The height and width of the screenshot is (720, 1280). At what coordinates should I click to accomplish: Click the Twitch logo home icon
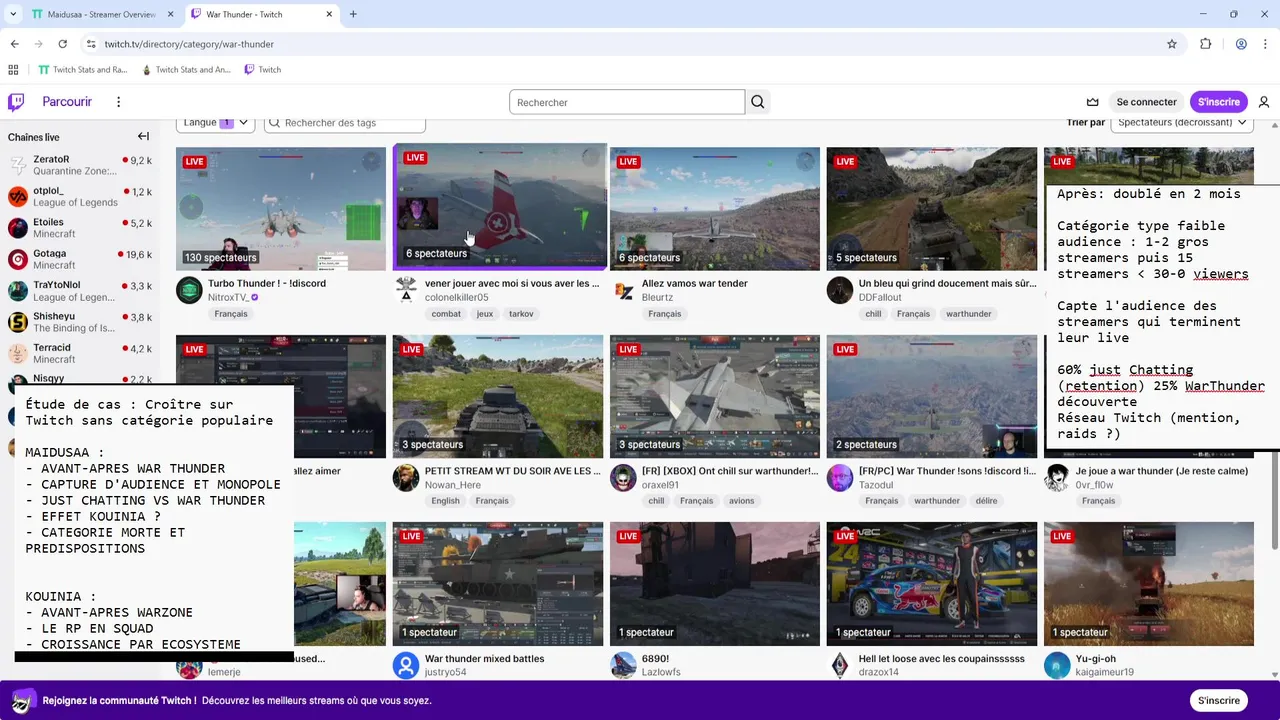point(16,102)
